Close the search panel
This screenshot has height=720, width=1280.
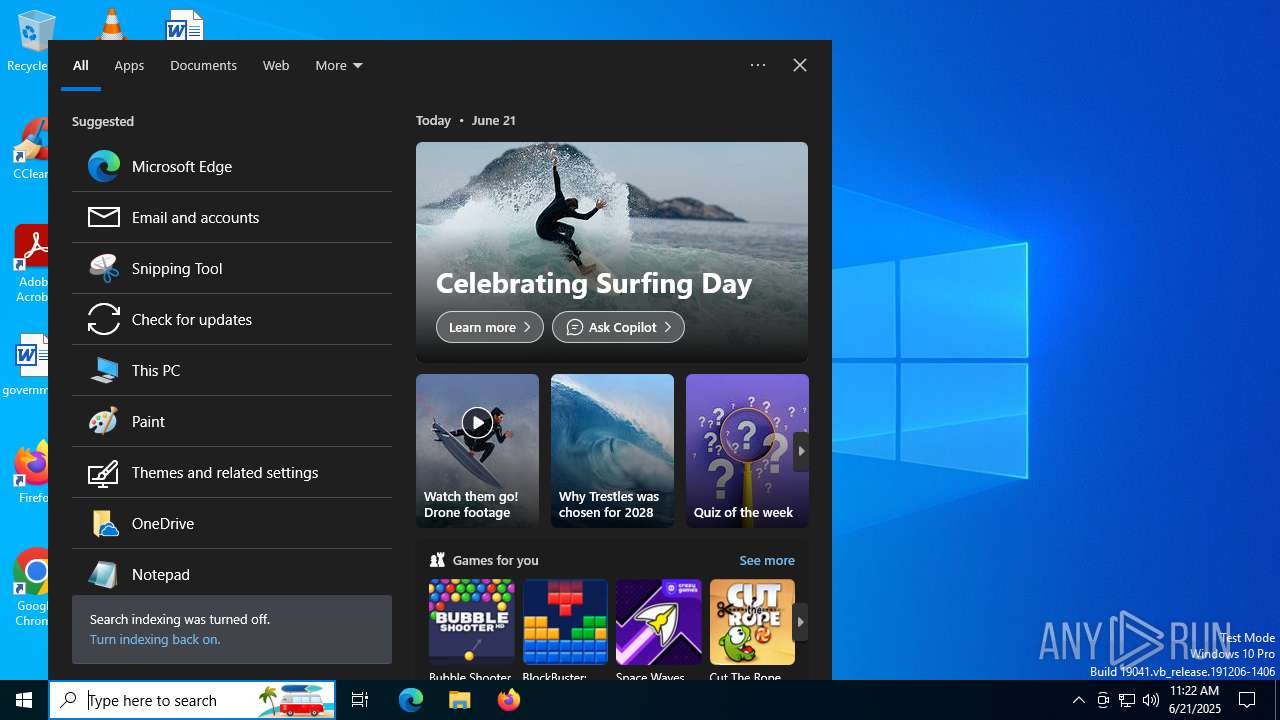[x=800, y=65]
